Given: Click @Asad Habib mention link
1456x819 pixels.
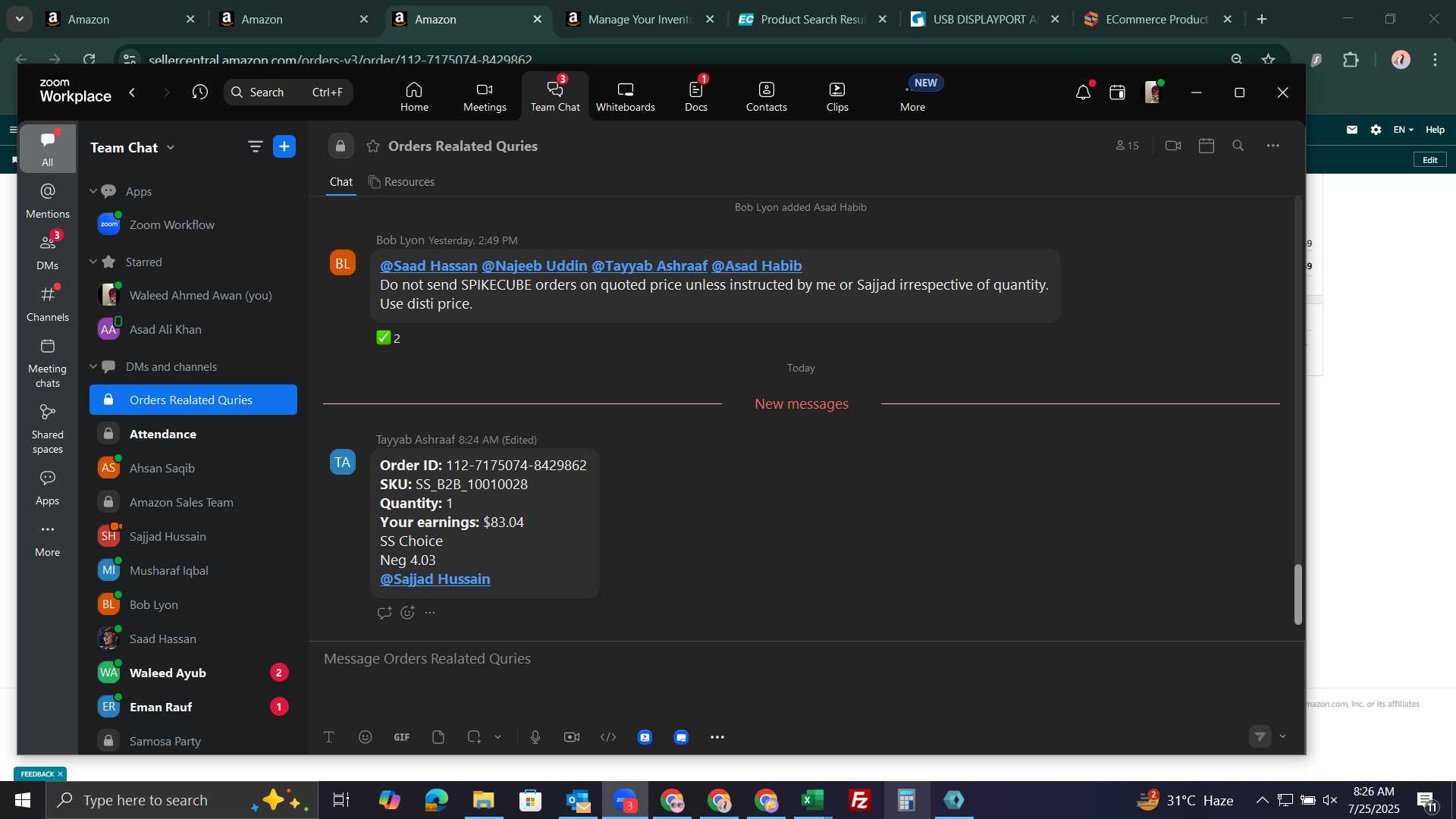Looking at the screenshot, I should point(756,266).
